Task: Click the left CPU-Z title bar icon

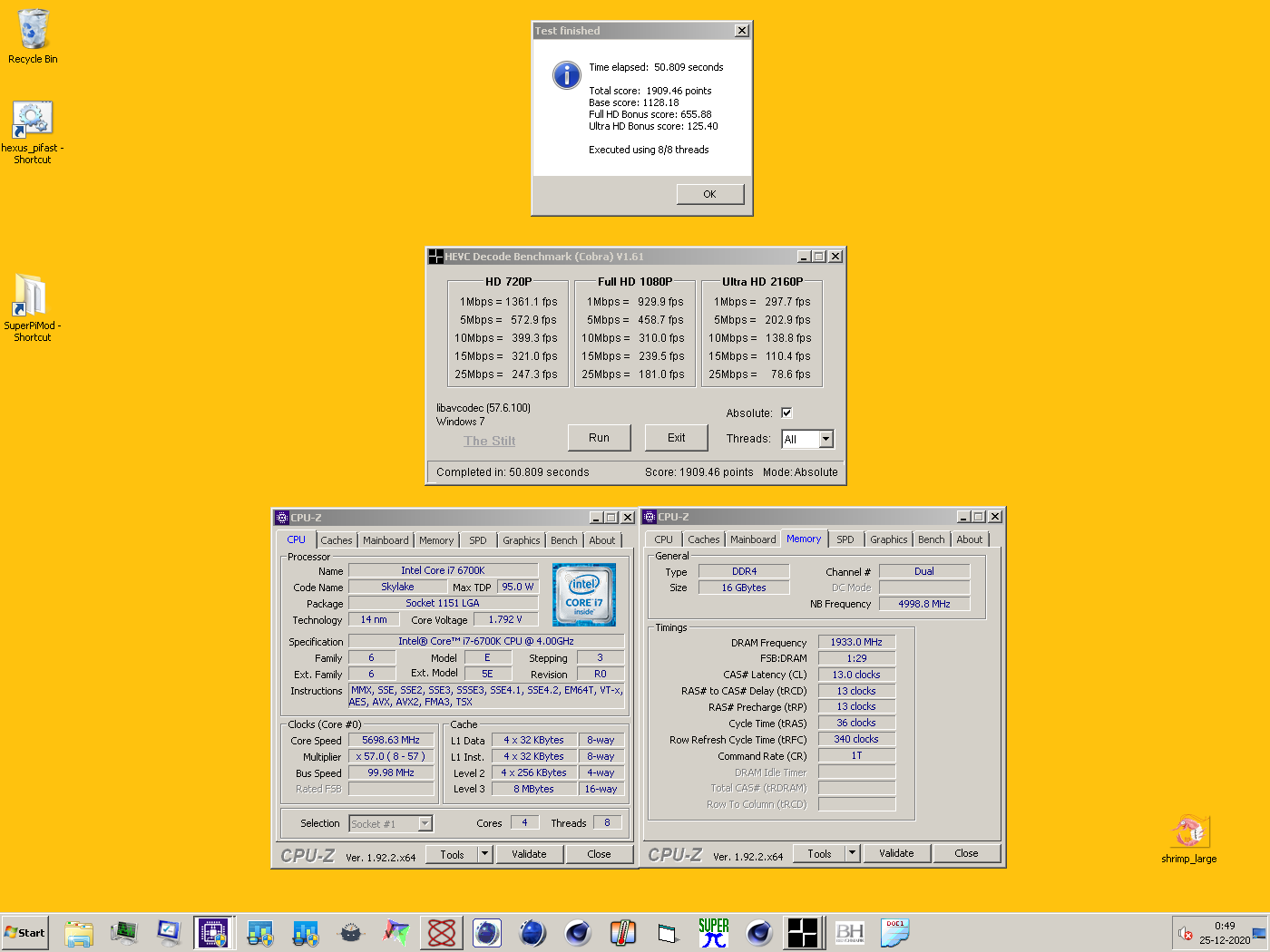Action: (x=281, y=518)
